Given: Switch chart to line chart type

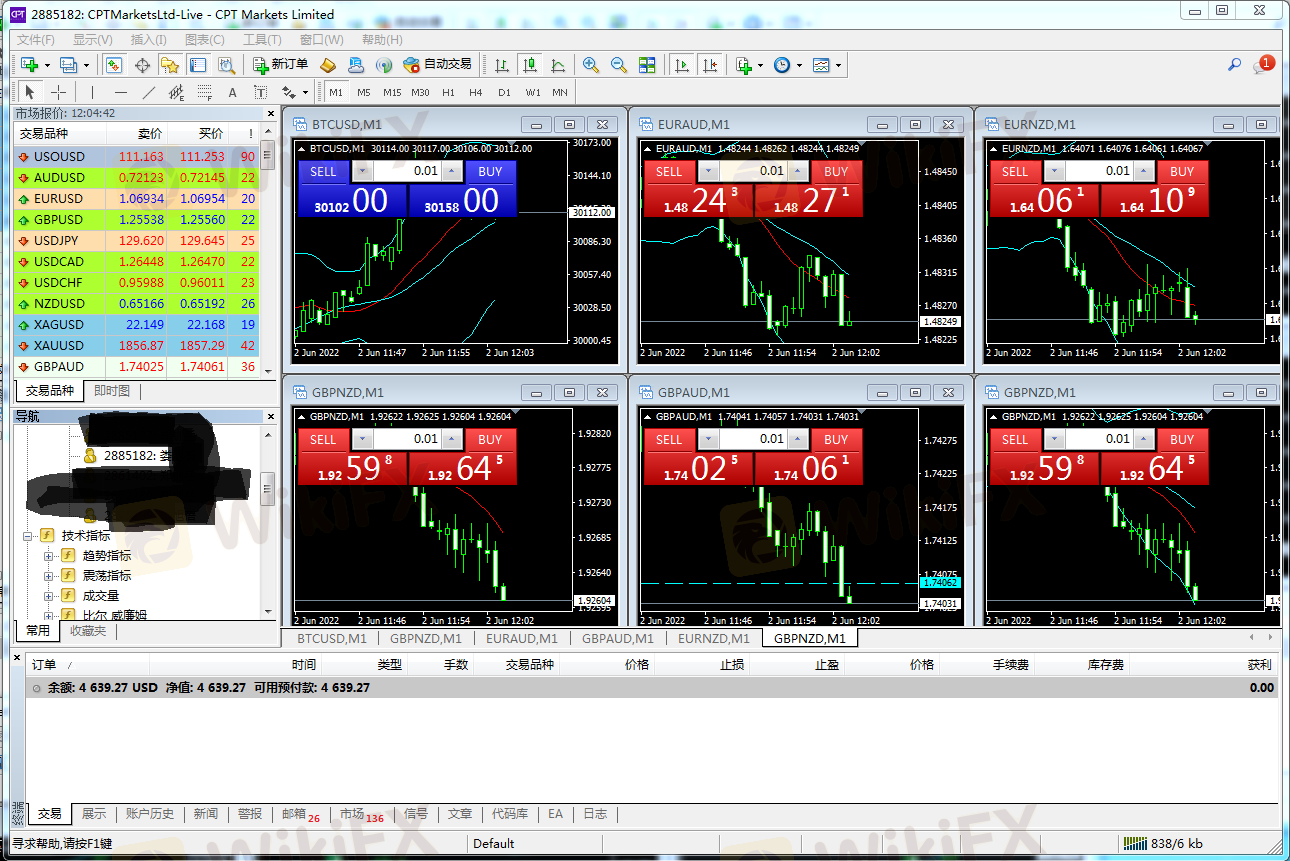Looking at the screenshot, I should click(x=558, y=65).
